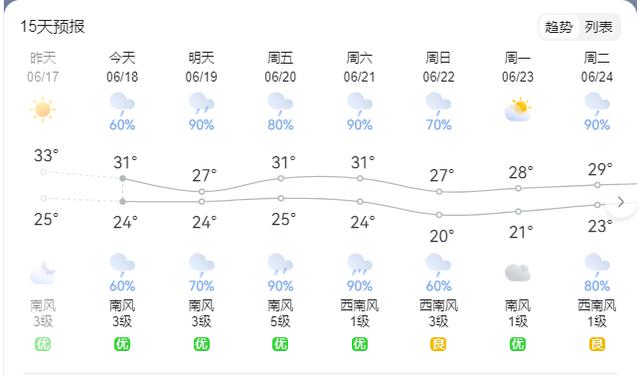This screenshot has width=640, height=375.
Task: Click yesterday's sunny weather icon
Action: pos(43,109)
